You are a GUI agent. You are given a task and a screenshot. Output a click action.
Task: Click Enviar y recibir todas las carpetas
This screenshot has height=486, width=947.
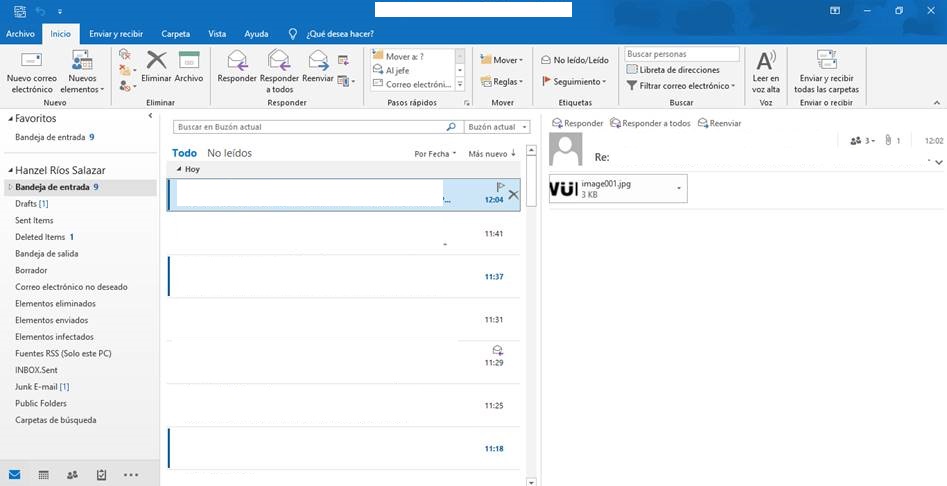pyautogui.click(x=826, y=62)
